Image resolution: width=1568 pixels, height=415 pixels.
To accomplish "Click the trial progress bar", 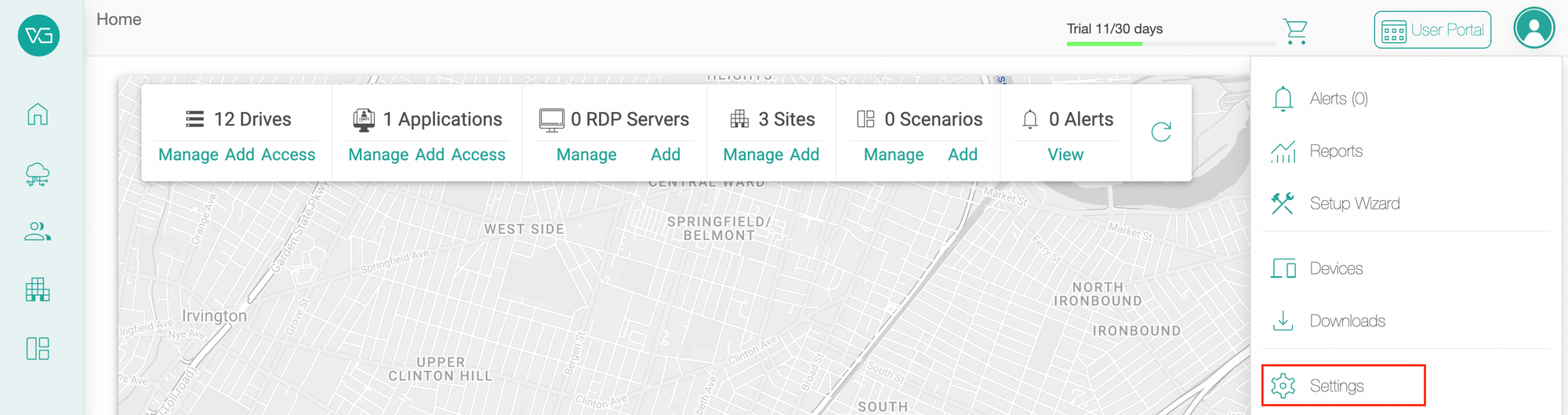I will [1171, 44].
